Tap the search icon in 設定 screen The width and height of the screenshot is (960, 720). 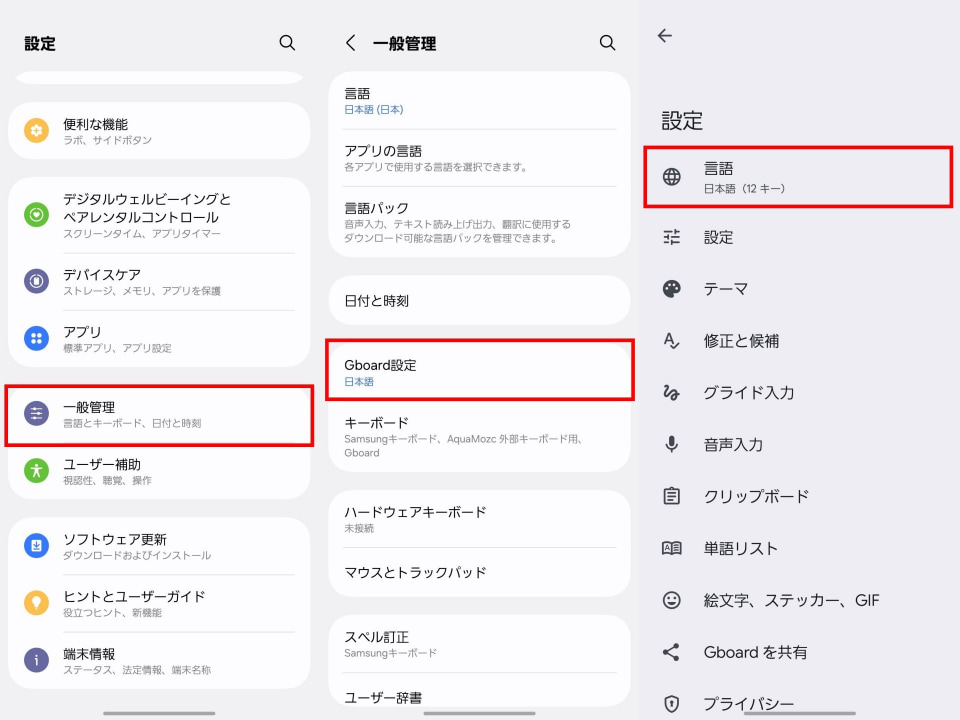287,43
